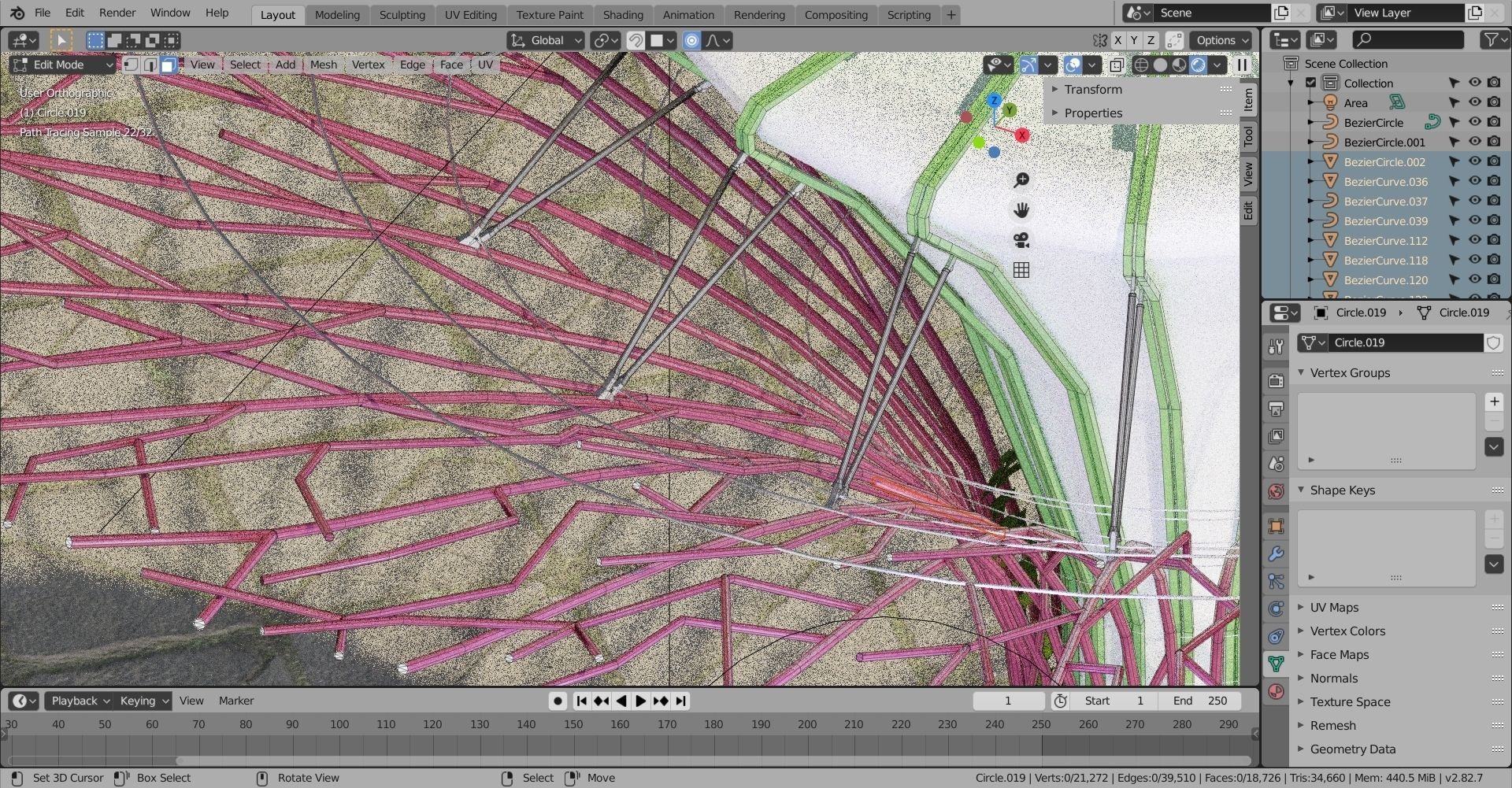The height and width of the screenshot is (788, 1512).
Task: Select edge select mode
Action: [150, 65]
